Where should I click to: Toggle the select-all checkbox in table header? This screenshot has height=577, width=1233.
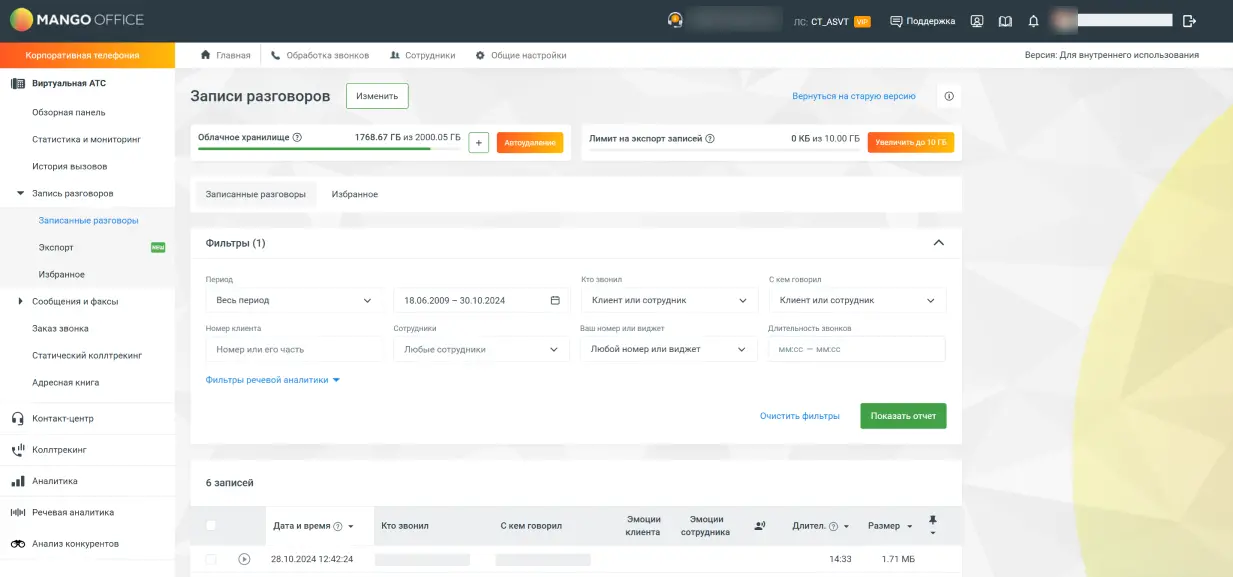point(210,525)
